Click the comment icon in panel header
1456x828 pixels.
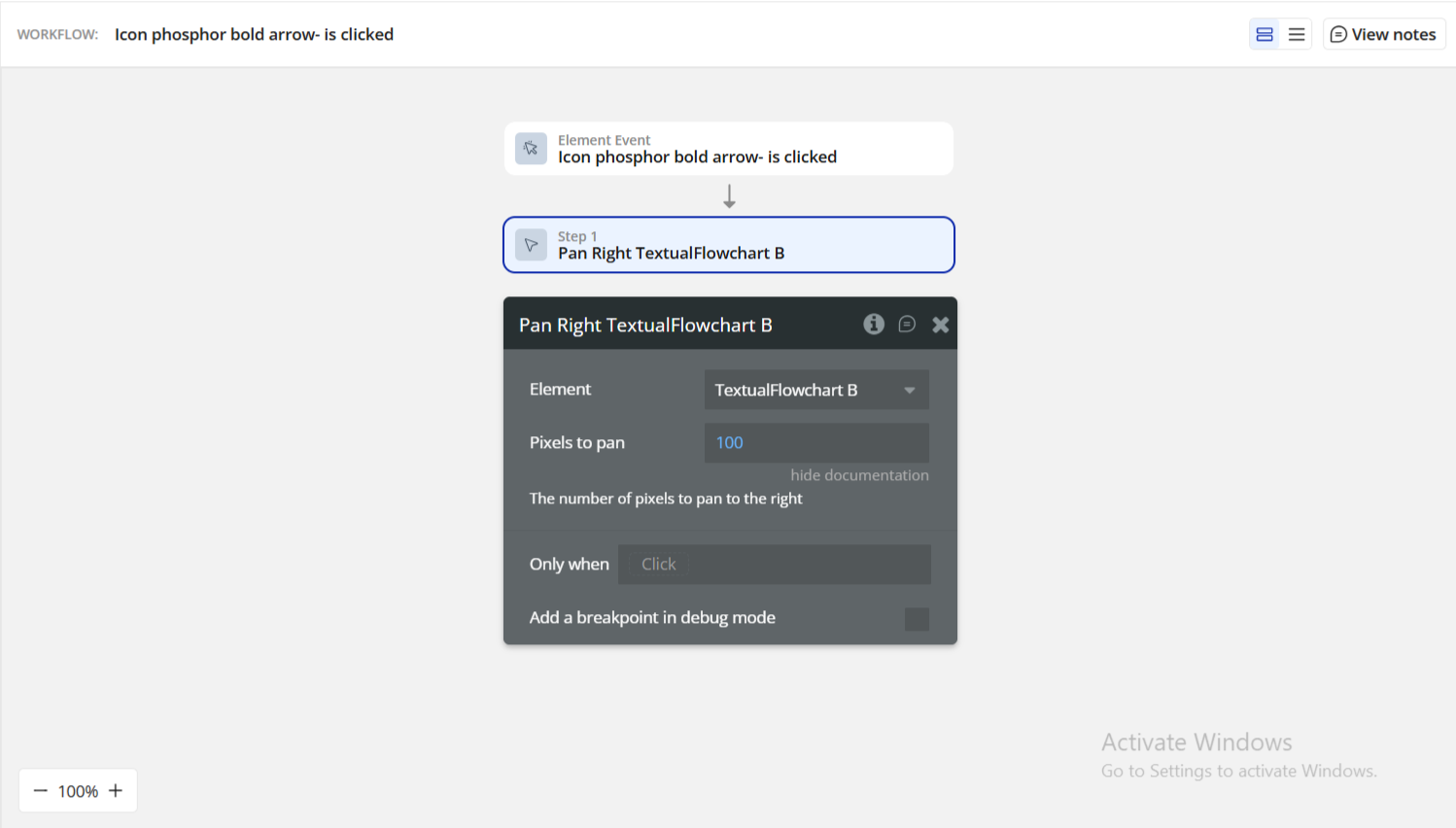click(907, 325)
